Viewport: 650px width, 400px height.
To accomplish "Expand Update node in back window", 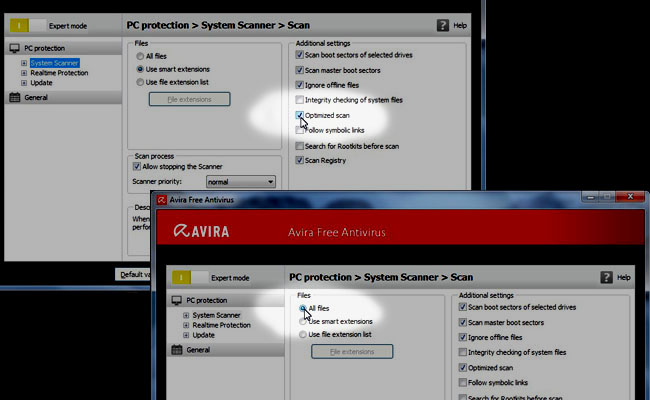I will click(24, 83).
